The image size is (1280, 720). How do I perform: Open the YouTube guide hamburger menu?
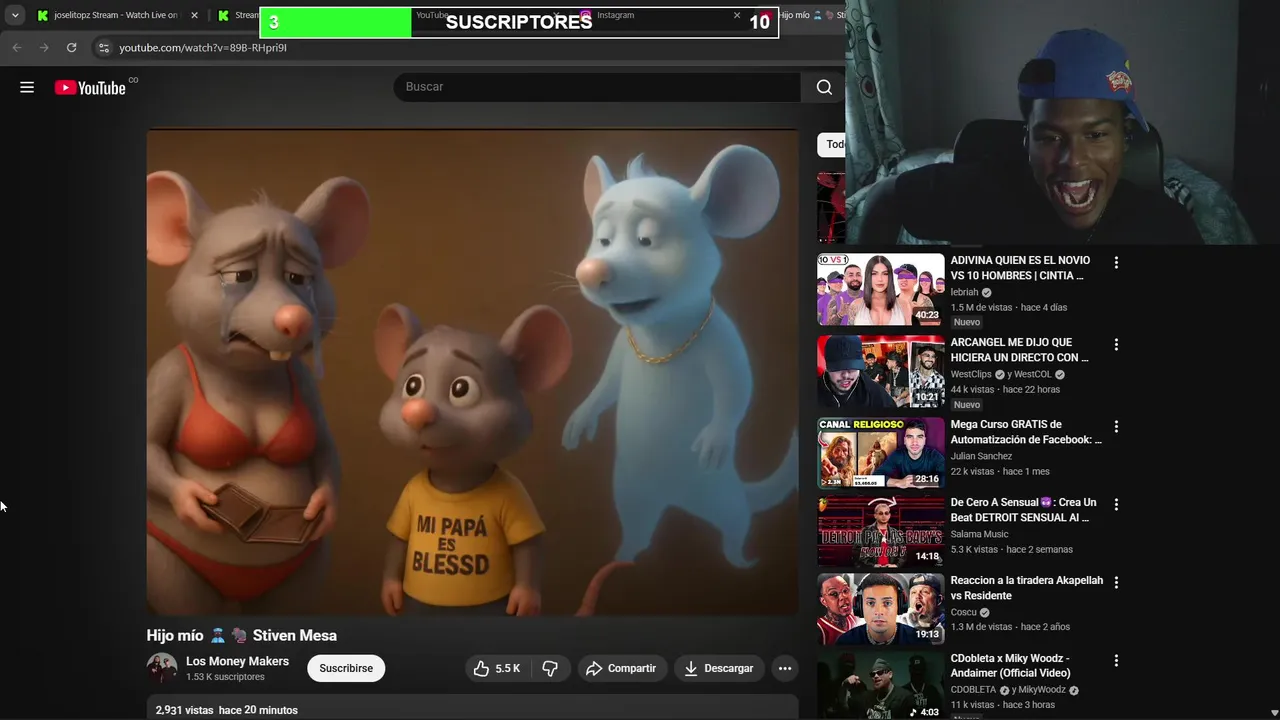(27, 87)
